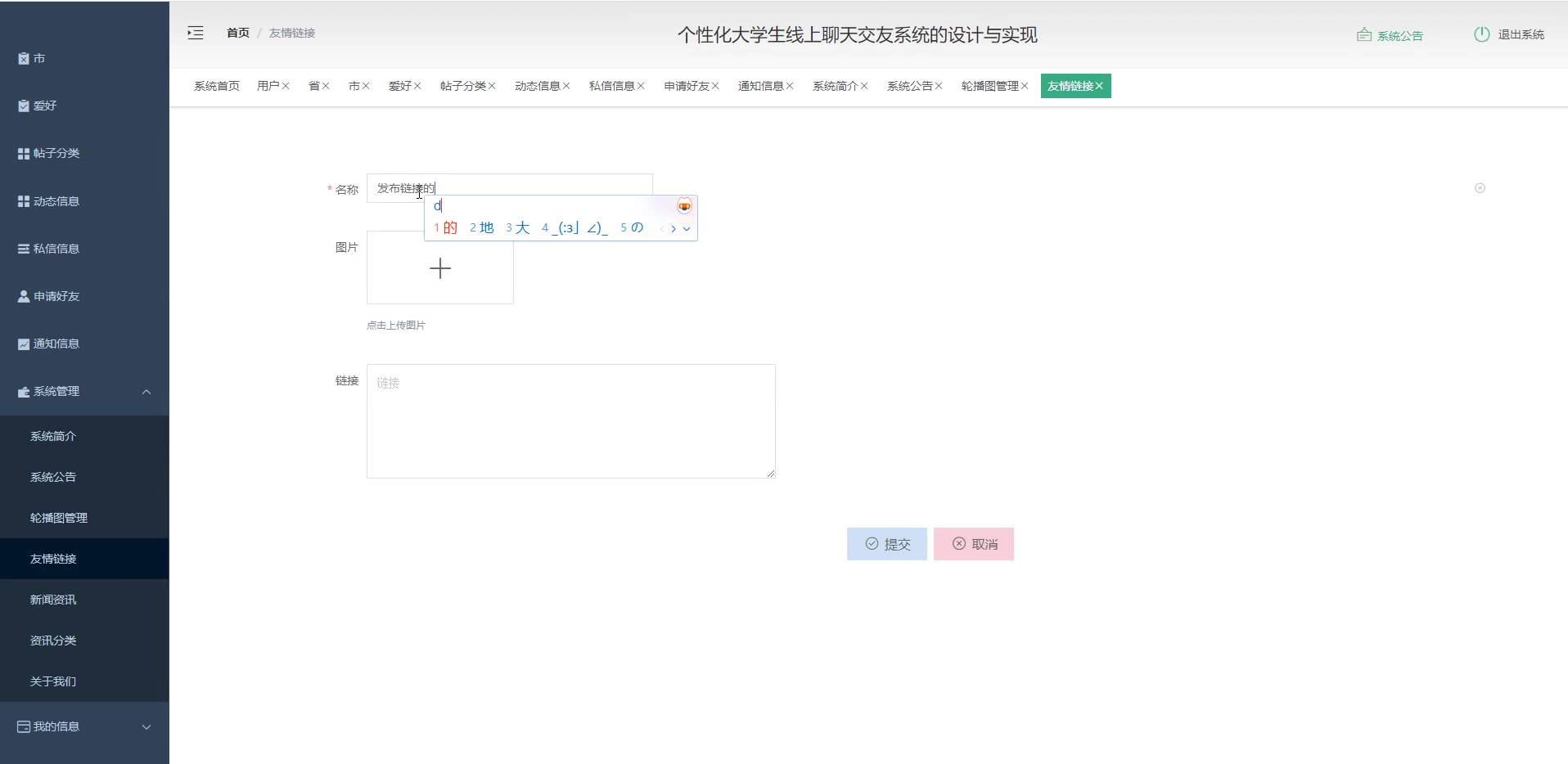Click the 图片 upload box
Viewport: 1568px width, 764px height.
[440, 267]
